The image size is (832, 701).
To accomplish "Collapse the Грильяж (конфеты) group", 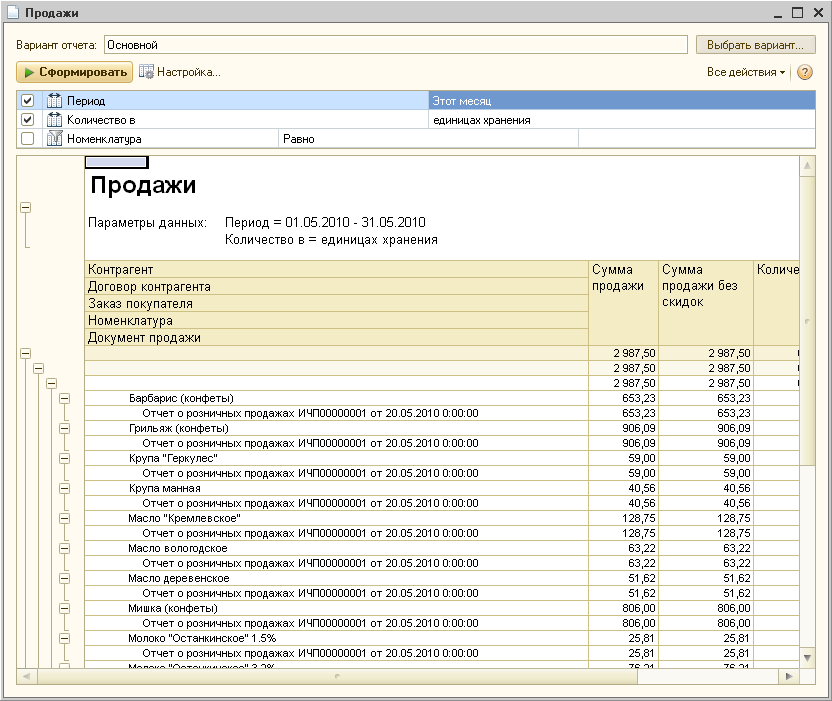I will click(64, 428).
